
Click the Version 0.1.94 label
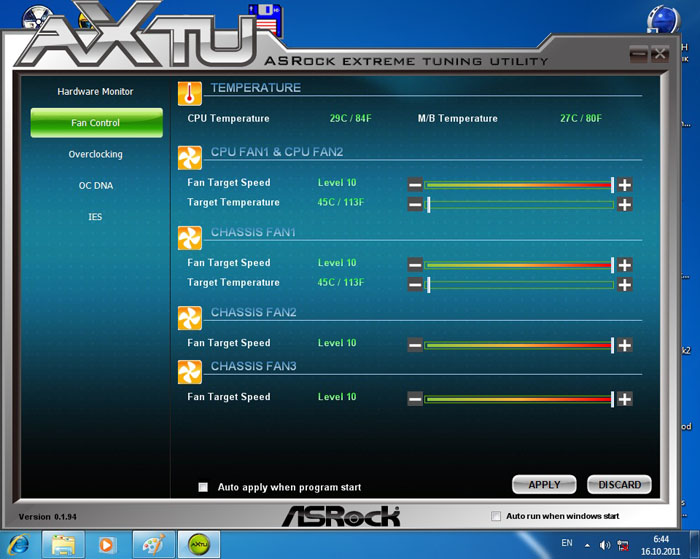[x=48, y=517]
